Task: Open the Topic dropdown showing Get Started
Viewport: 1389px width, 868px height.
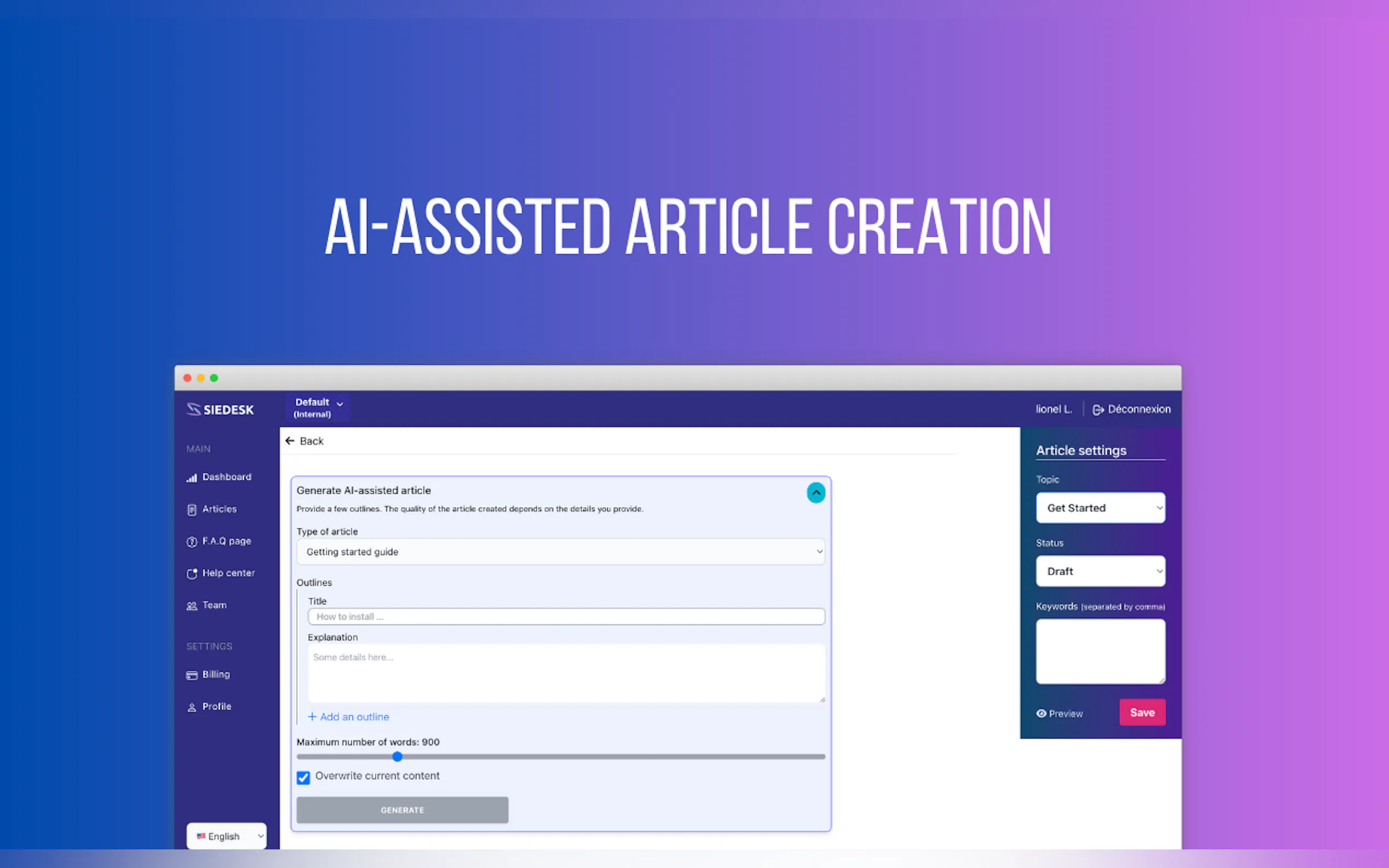Action: click(x=1100, y=508)
